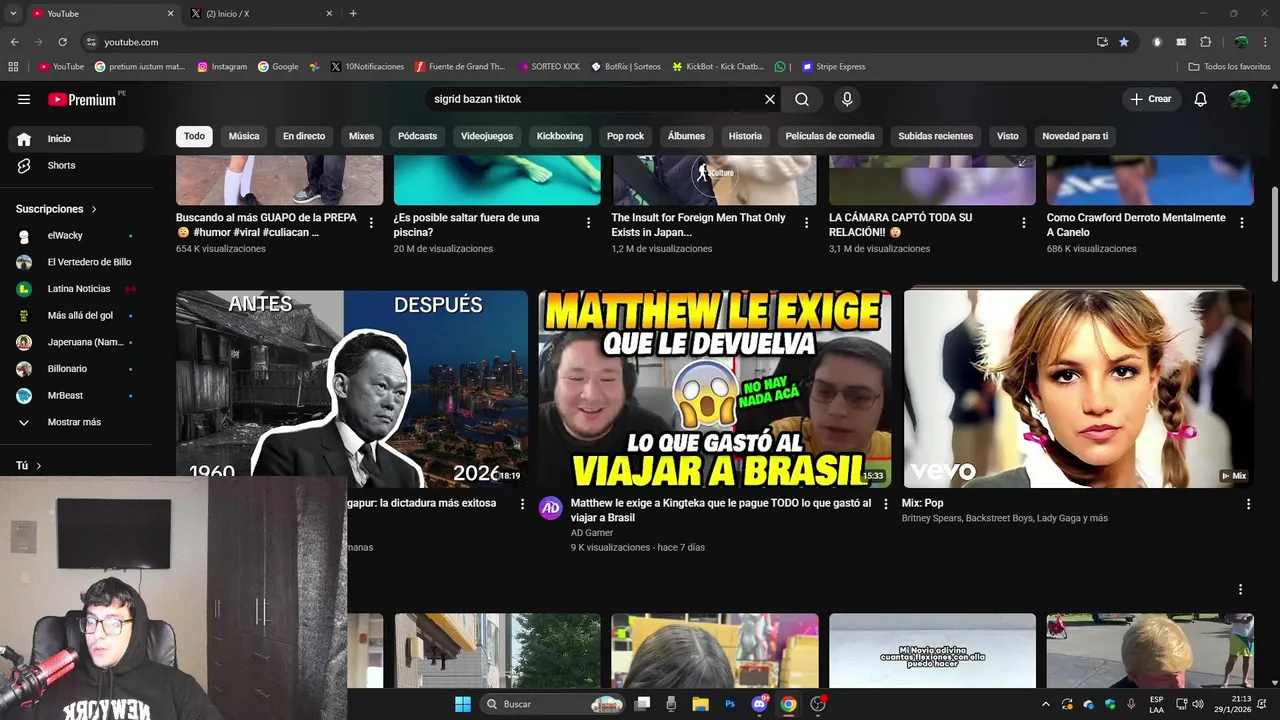Select the Mixes chip
This screenshot has height=720, width=1280.
click(x=361, y=136)
